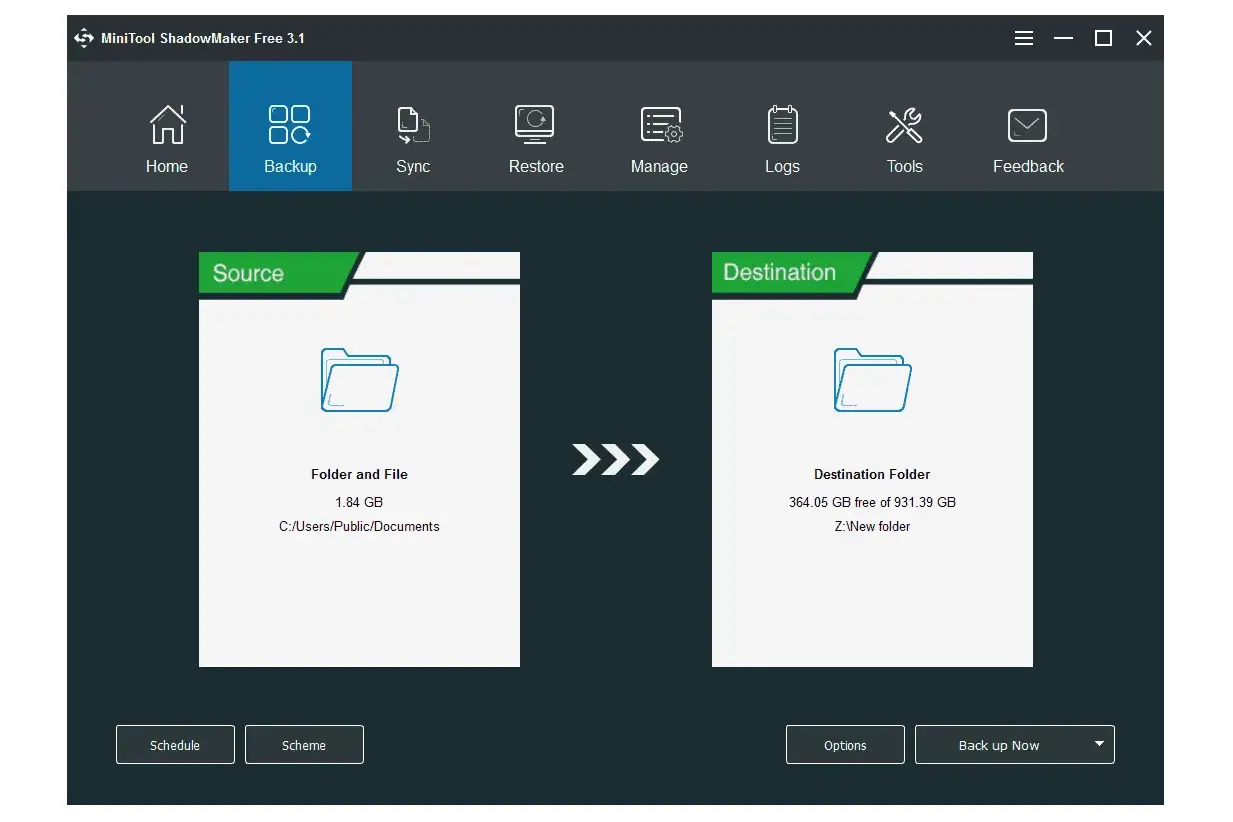The height and width of the screenshot is (822, 1233).
Task: Open backup Options button
Action: [845, 745]
